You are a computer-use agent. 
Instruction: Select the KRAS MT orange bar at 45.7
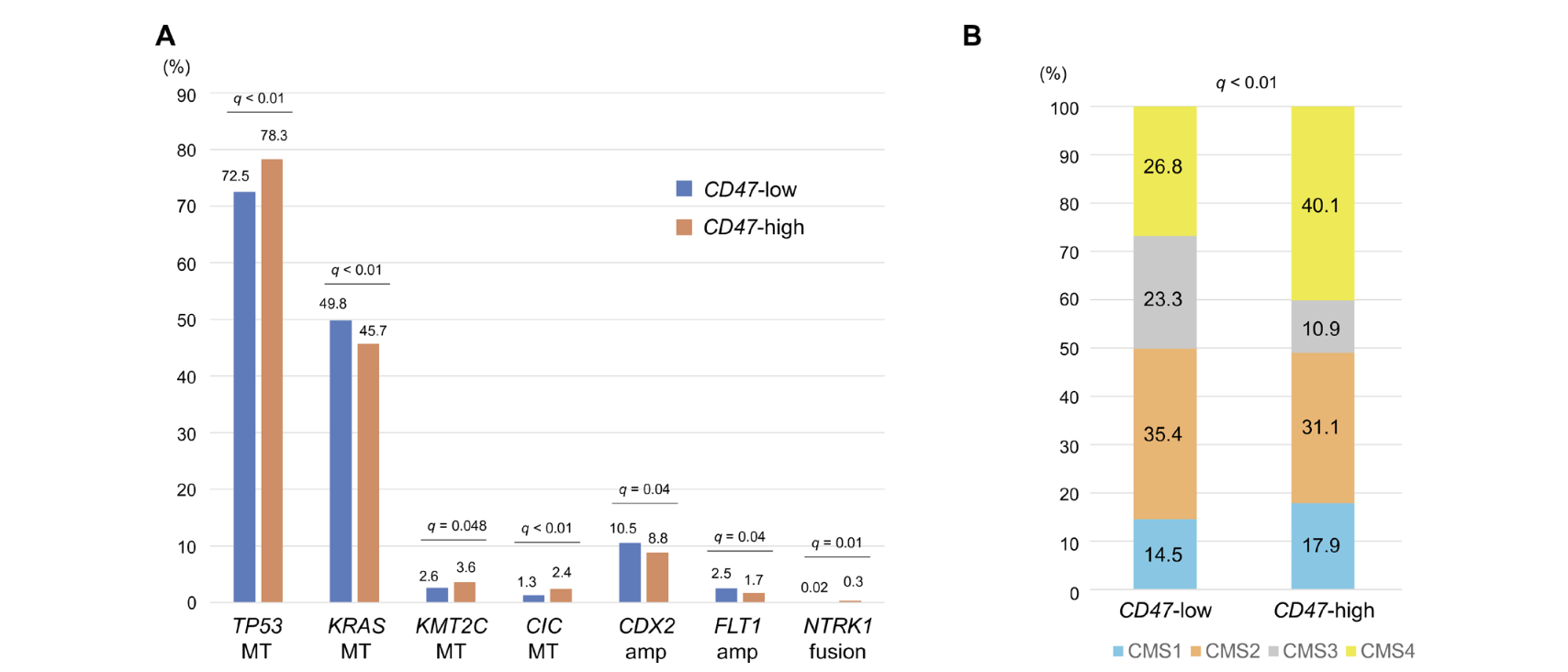coord(368,473)
